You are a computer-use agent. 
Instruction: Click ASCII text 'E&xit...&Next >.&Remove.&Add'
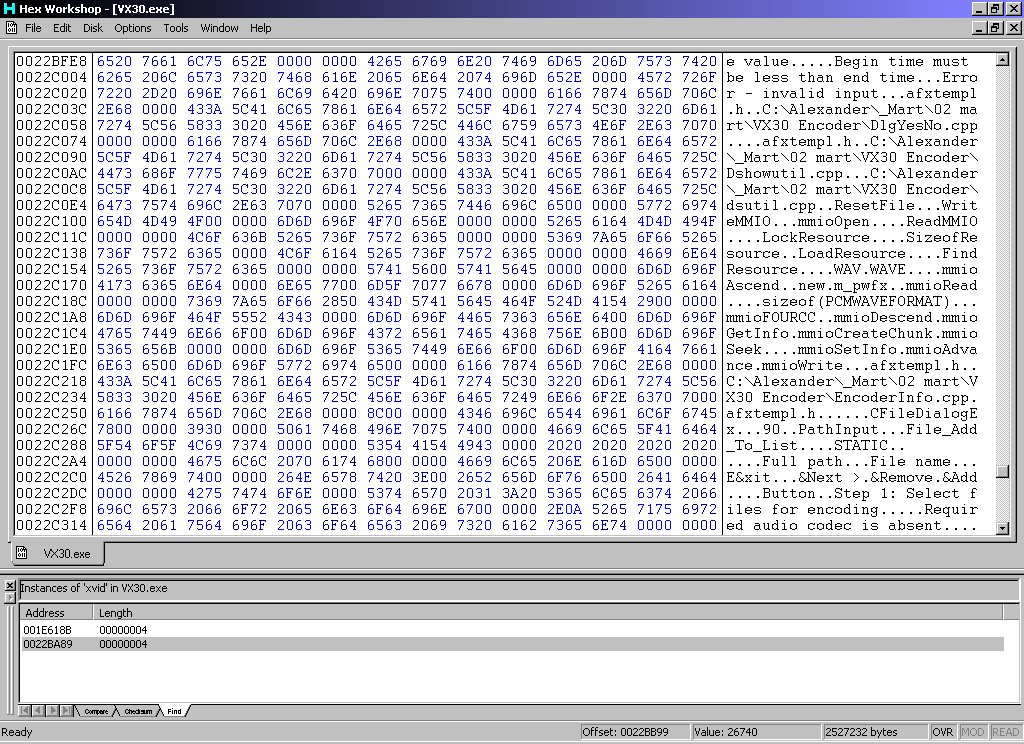tap(852, 477)
